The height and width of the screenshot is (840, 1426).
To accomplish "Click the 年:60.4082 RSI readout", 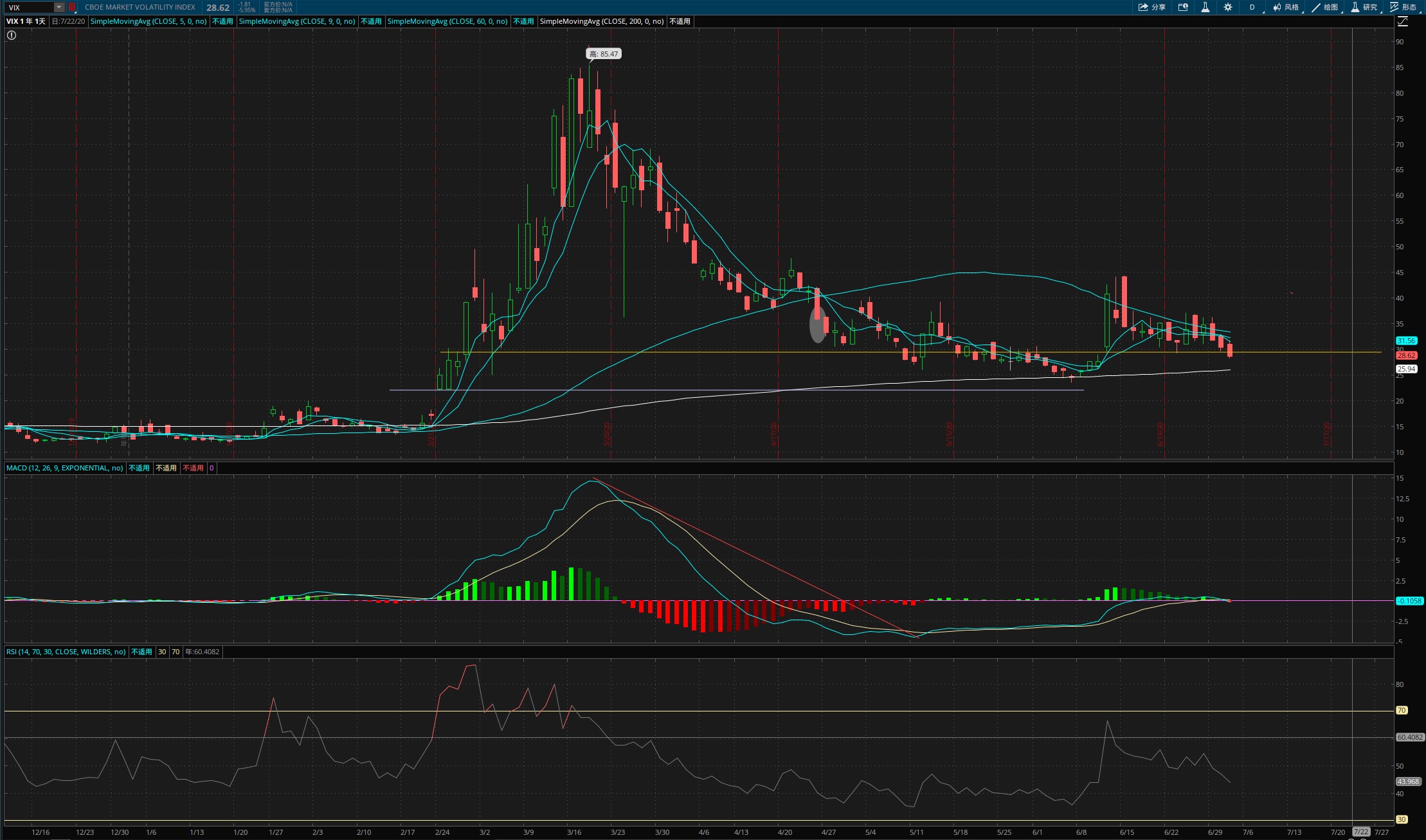I will [x=203, y=652].
